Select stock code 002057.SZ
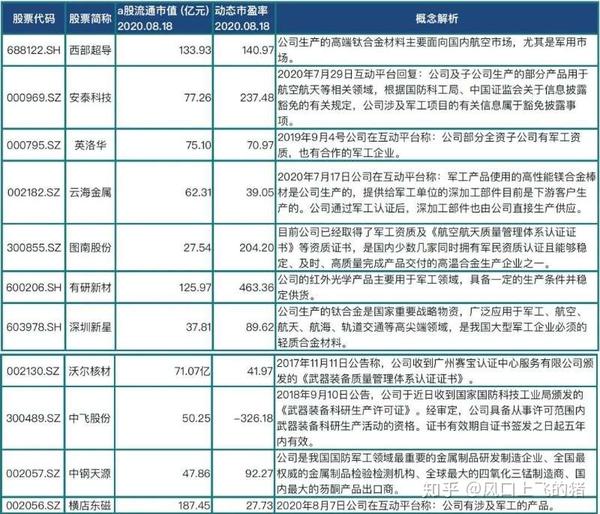 pyautogui.click(x=33, y=474)
